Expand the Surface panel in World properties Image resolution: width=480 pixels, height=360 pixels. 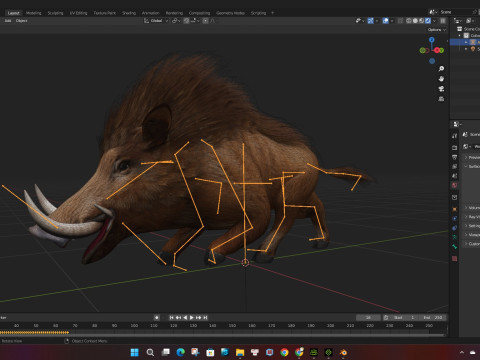tap(466, 166)
